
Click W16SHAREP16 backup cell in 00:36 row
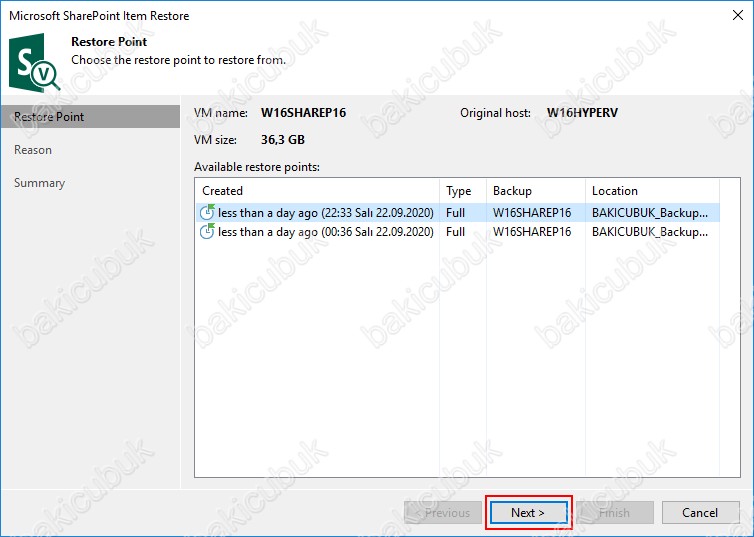pyautogui.click(x=532, y=232)
